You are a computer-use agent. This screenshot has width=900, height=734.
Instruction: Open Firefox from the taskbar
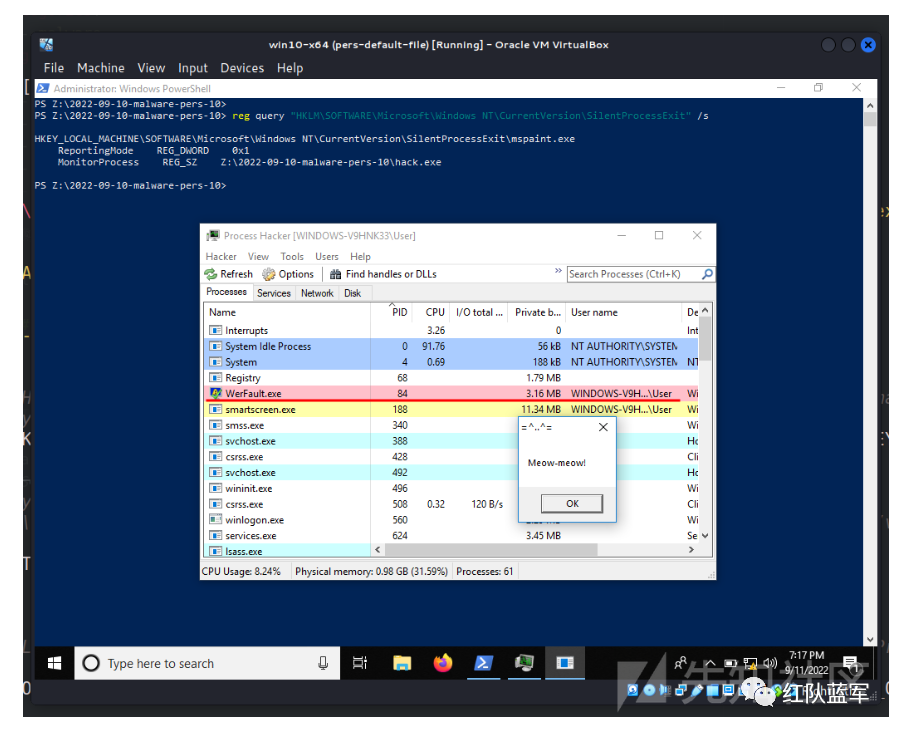(443, 663)
